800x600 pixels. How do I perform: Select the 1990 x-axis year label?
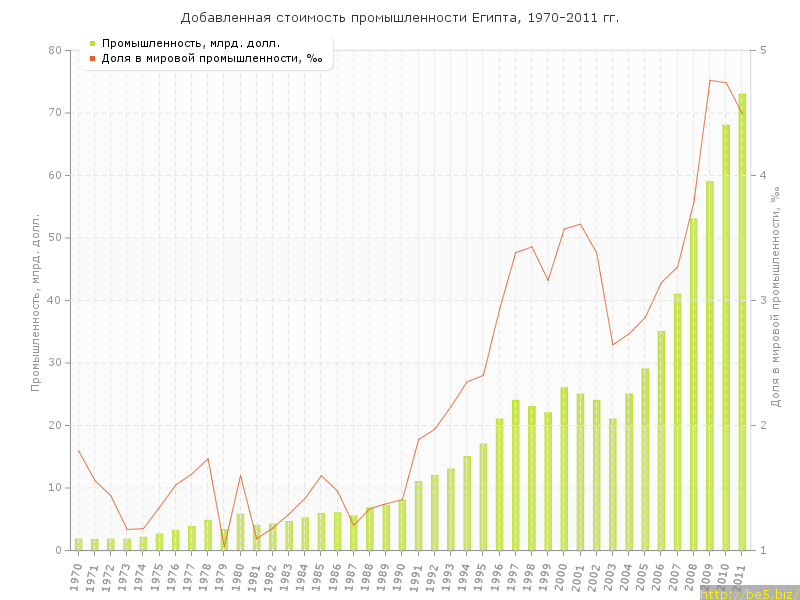[401, 576]
